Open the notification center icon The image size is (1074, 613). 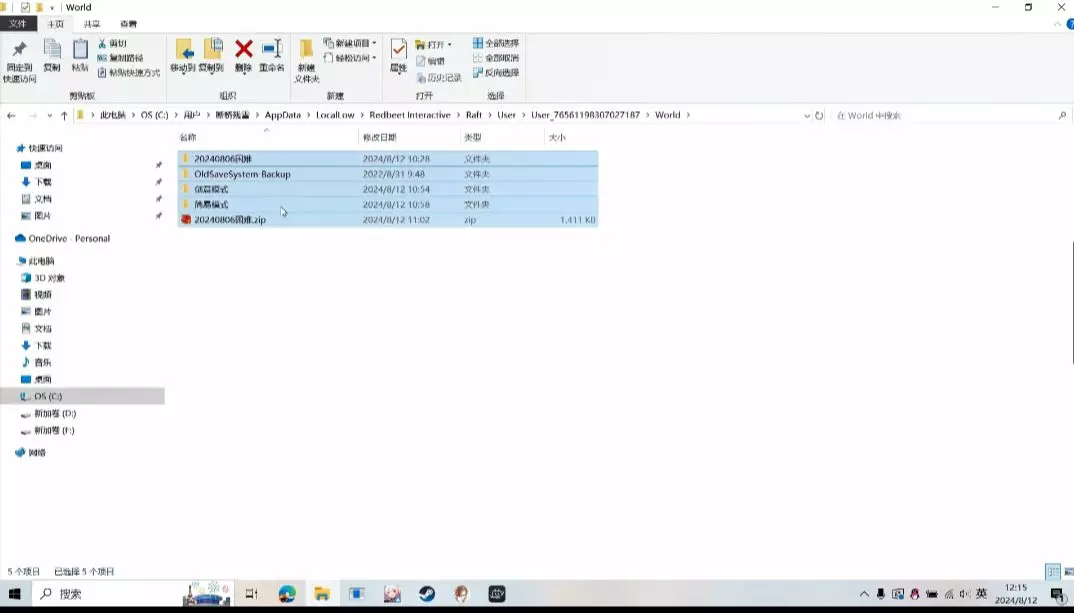pos(1059,595)
